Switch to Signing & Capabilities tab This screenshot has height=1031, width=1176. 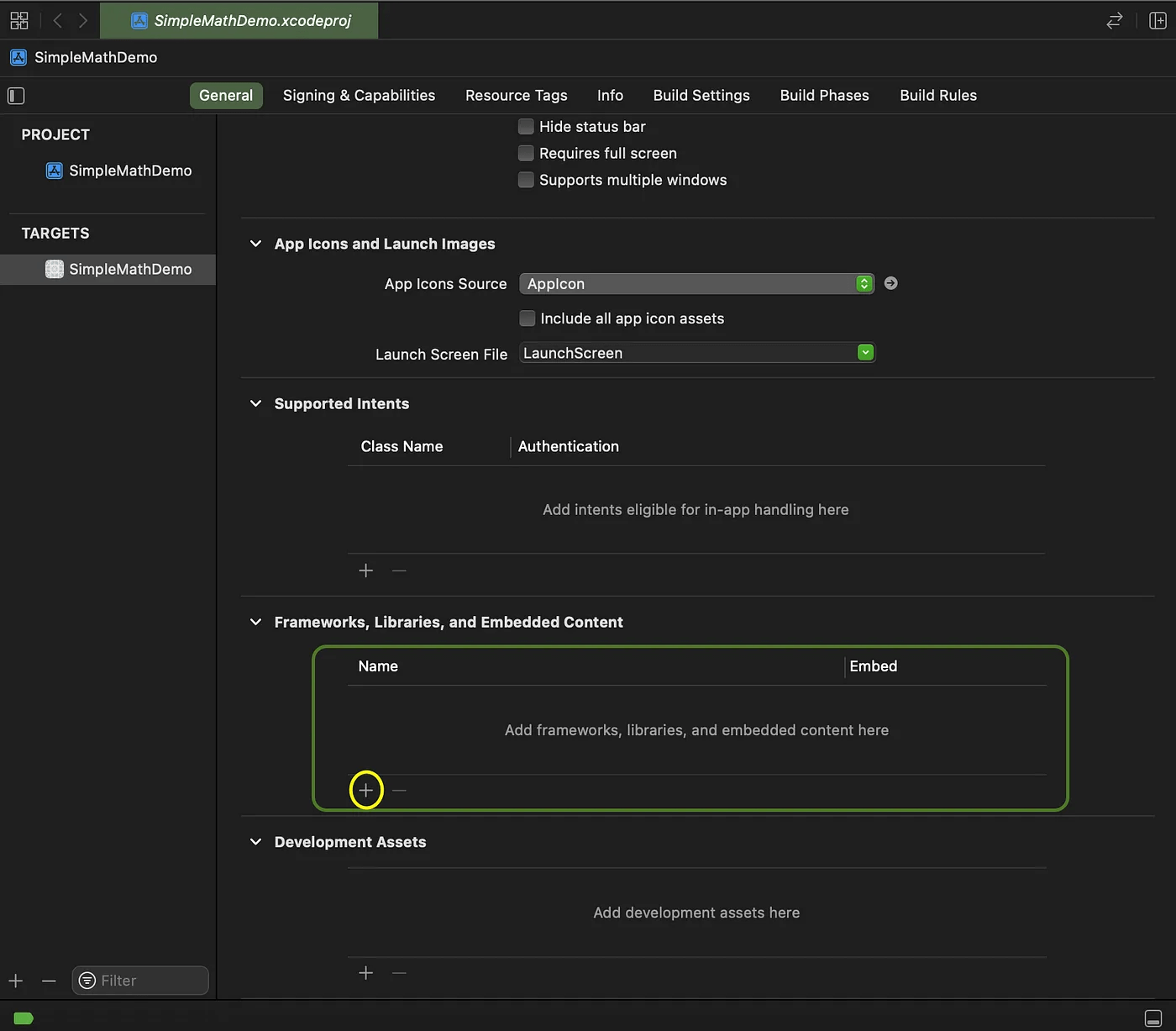359,96
